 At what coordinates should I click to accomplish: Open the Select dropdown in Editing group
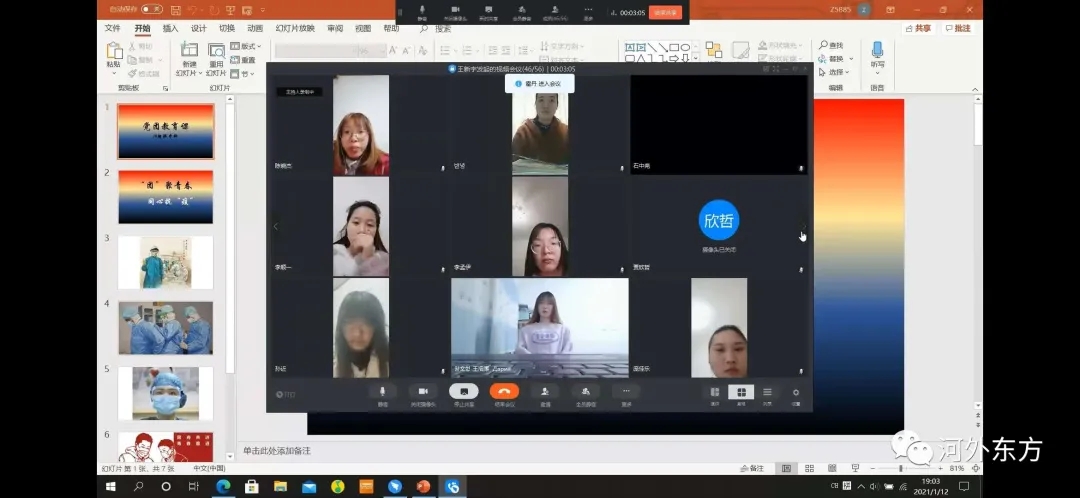(836, 72)
